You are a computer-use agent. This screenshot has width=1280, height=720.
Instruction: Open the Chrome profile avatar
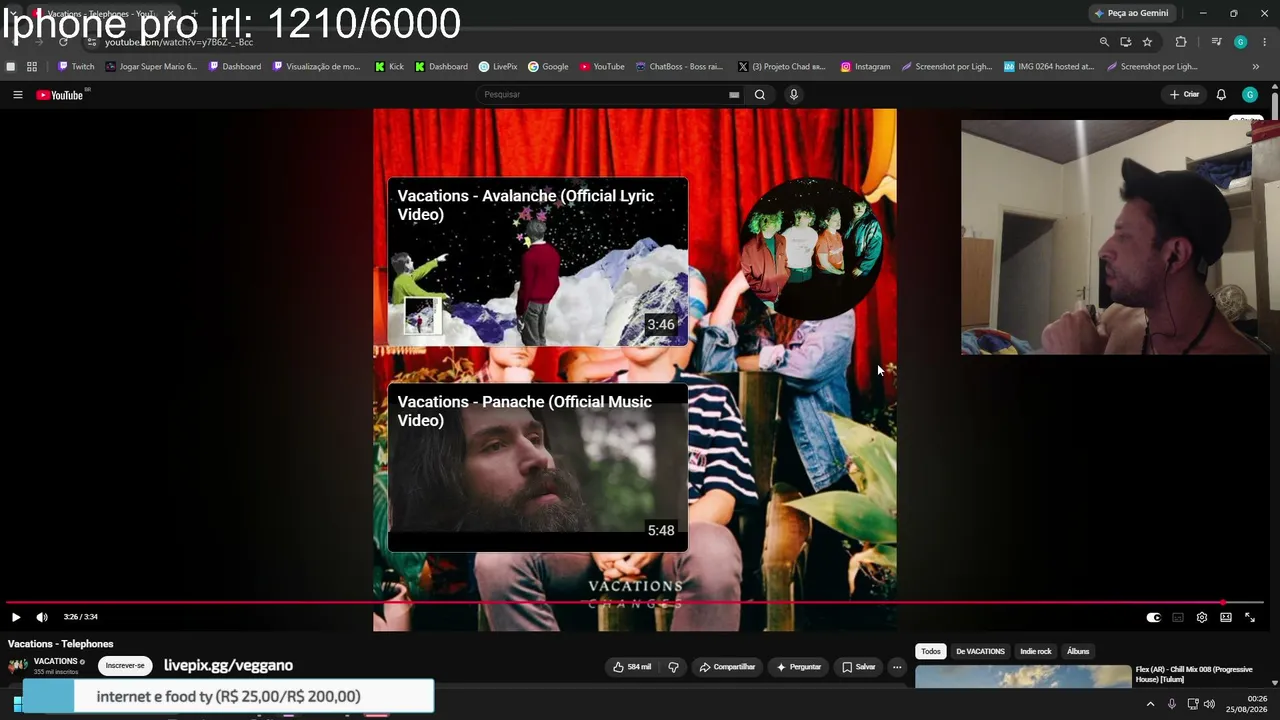[x=1240, y=42]
